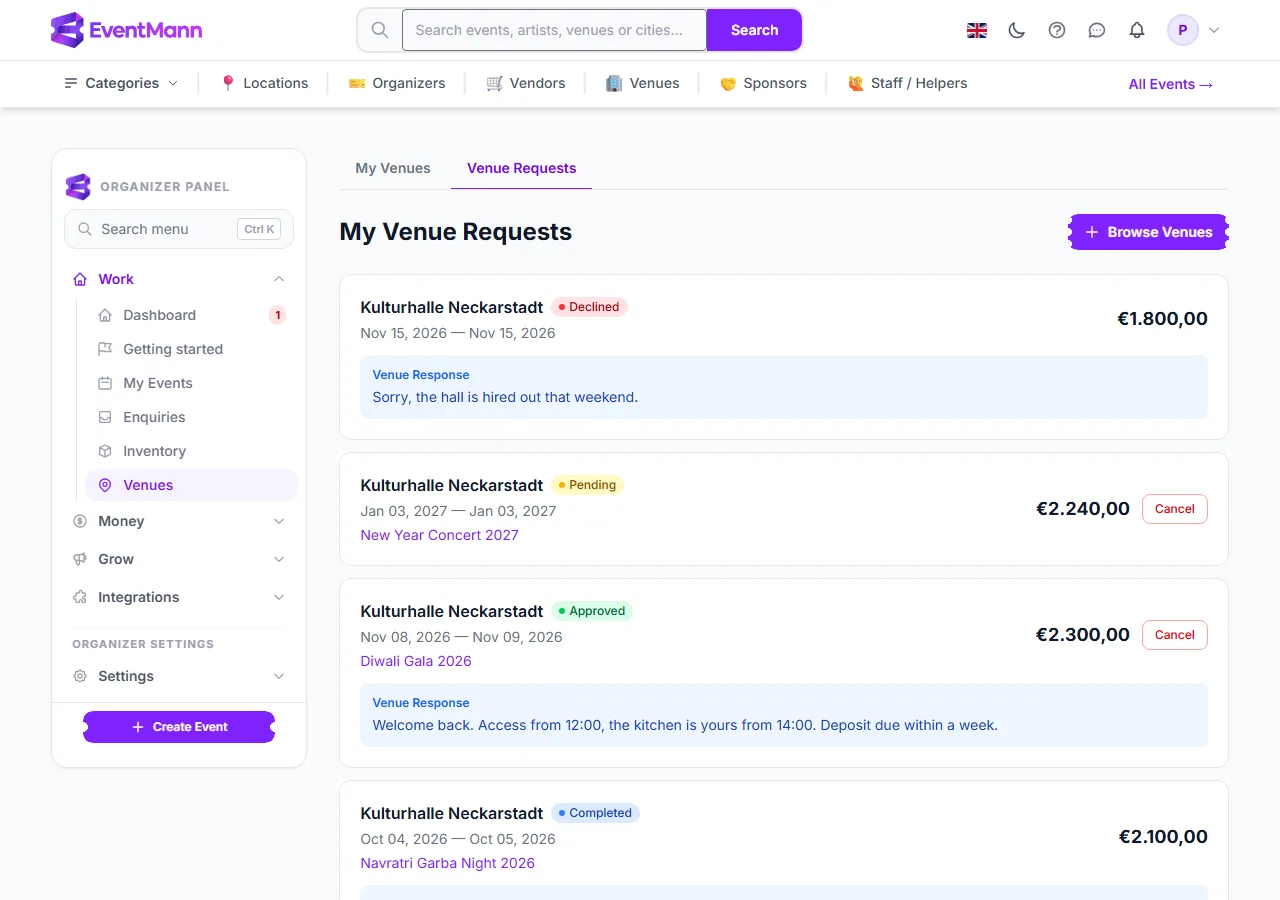
Task: Open the chat messages icon
Action: tap(1097, 30)
